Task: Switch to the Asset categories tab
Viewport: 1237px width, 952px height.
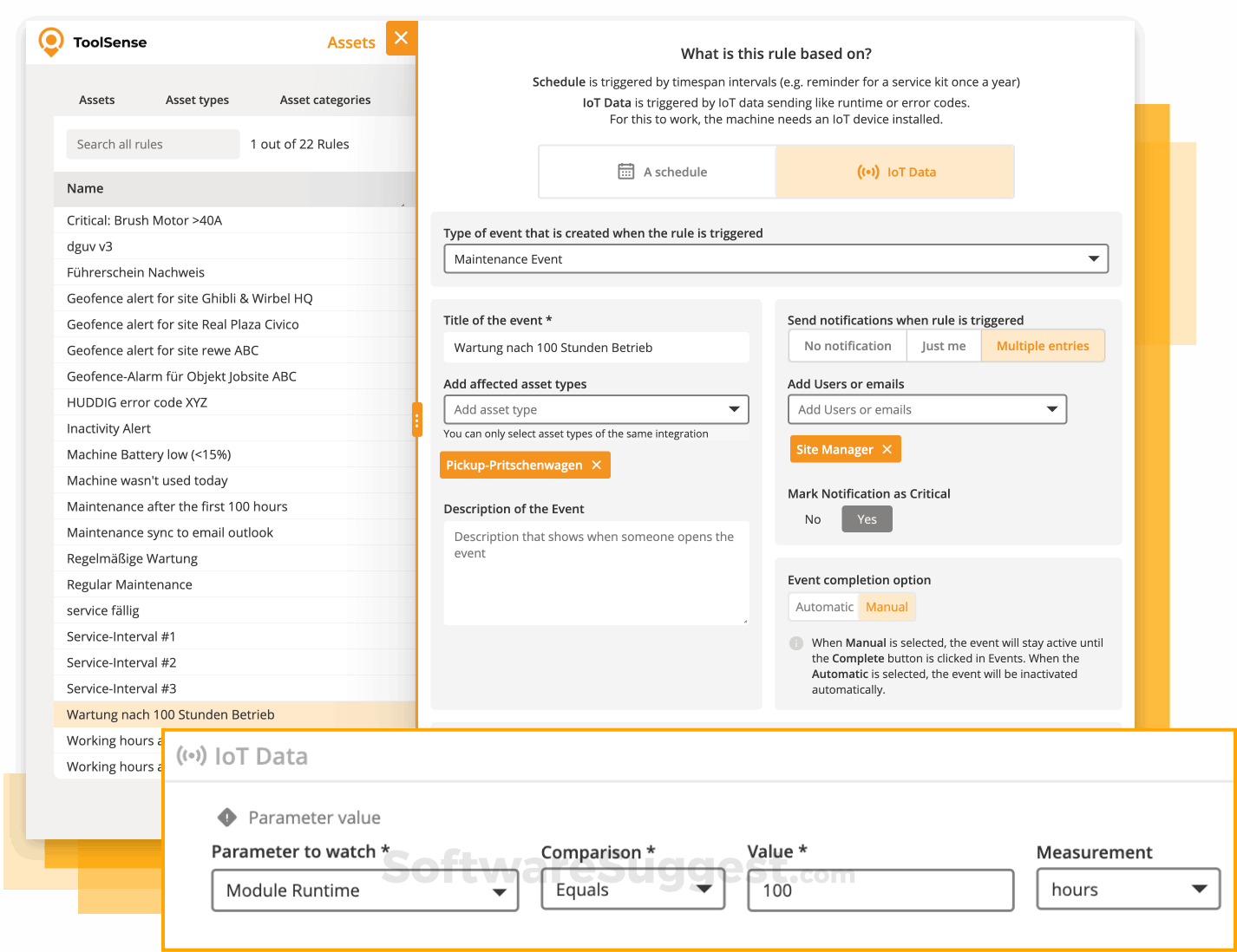Action: (325, 100)
